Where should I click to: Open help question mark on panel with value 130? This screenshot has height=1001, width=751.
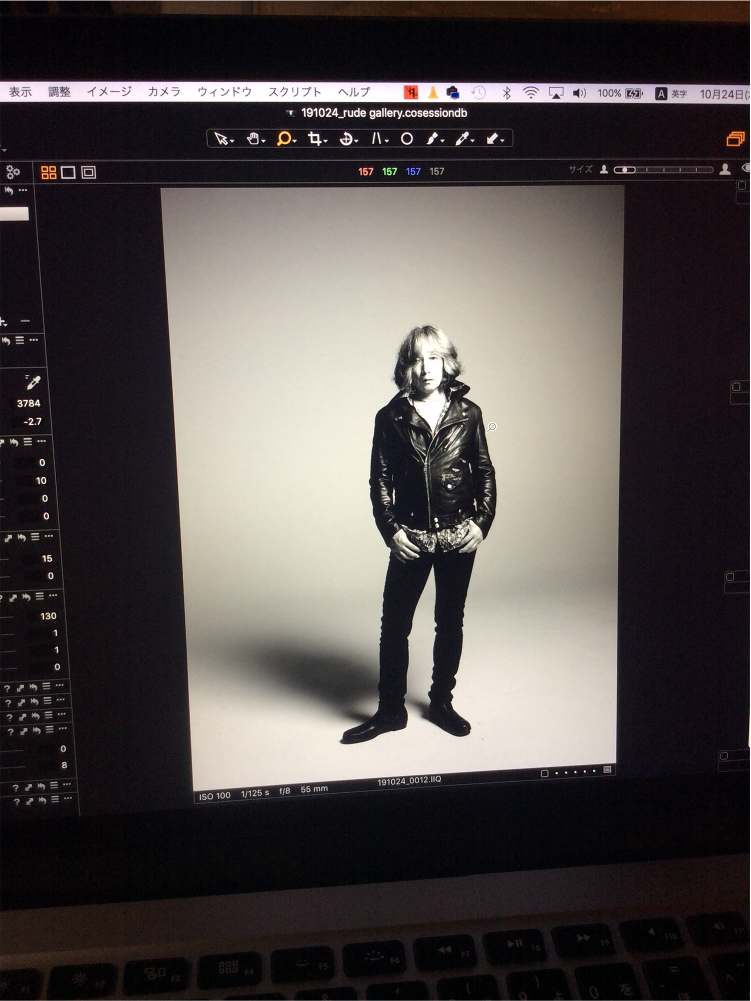pyautogui.click(x=2, y=598)
